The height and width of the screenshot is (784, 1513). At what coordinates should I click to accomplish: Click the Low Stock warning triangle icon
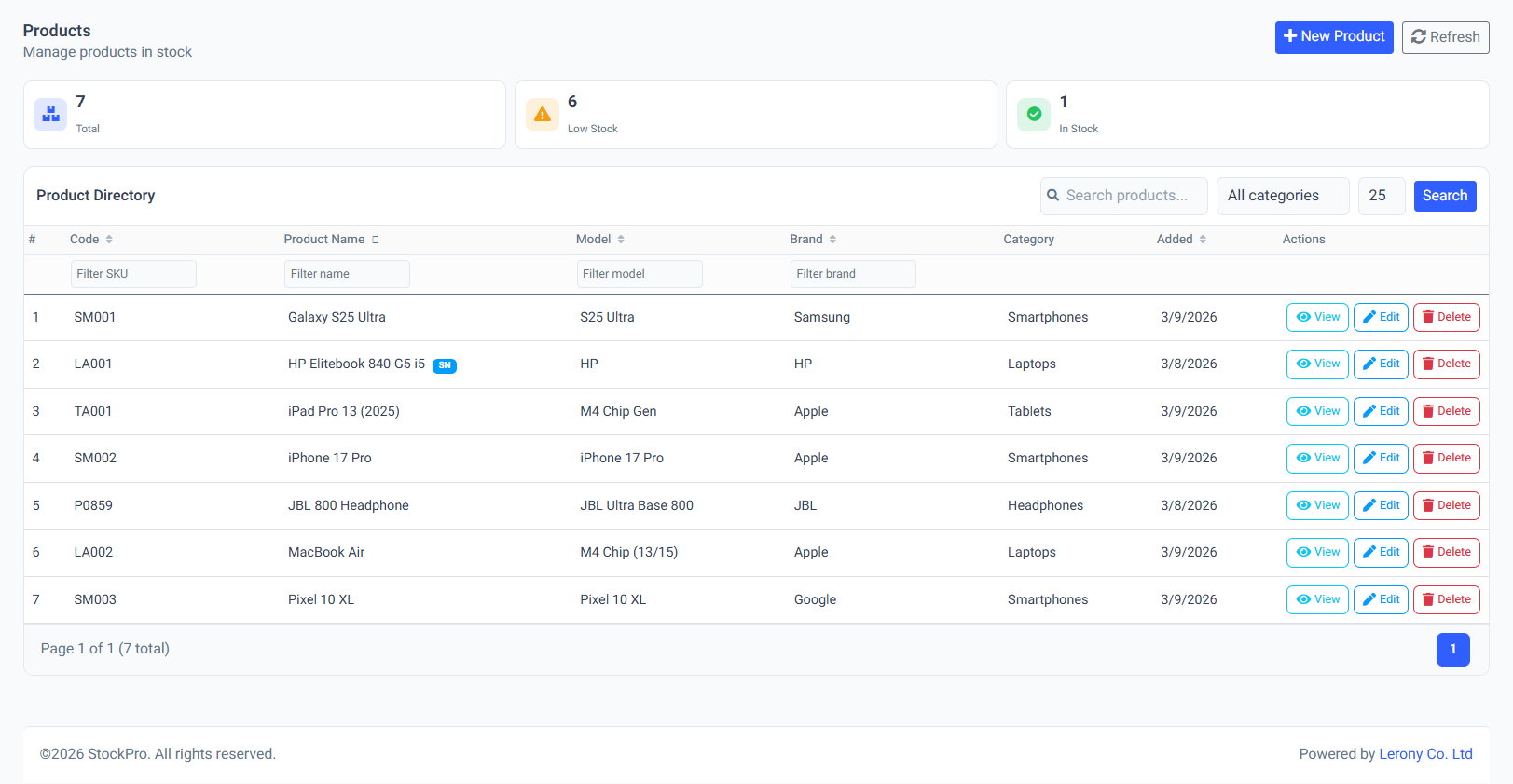[542, 115]
